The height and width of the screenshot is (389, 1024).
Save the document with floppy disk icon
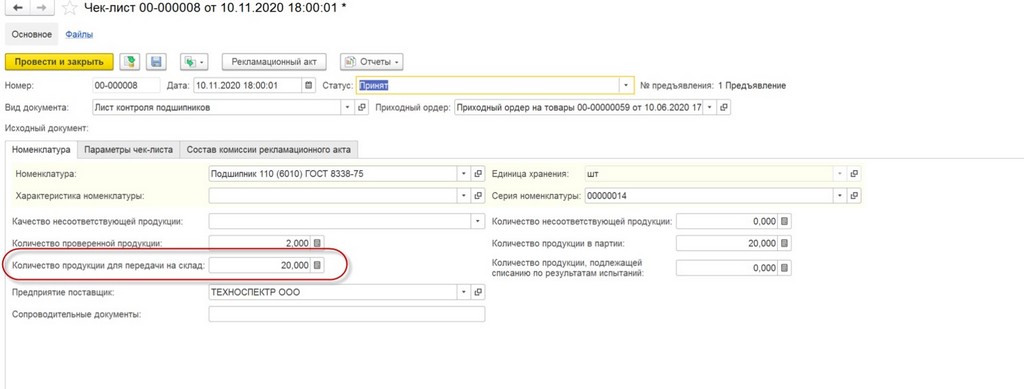tap(156, 61)
